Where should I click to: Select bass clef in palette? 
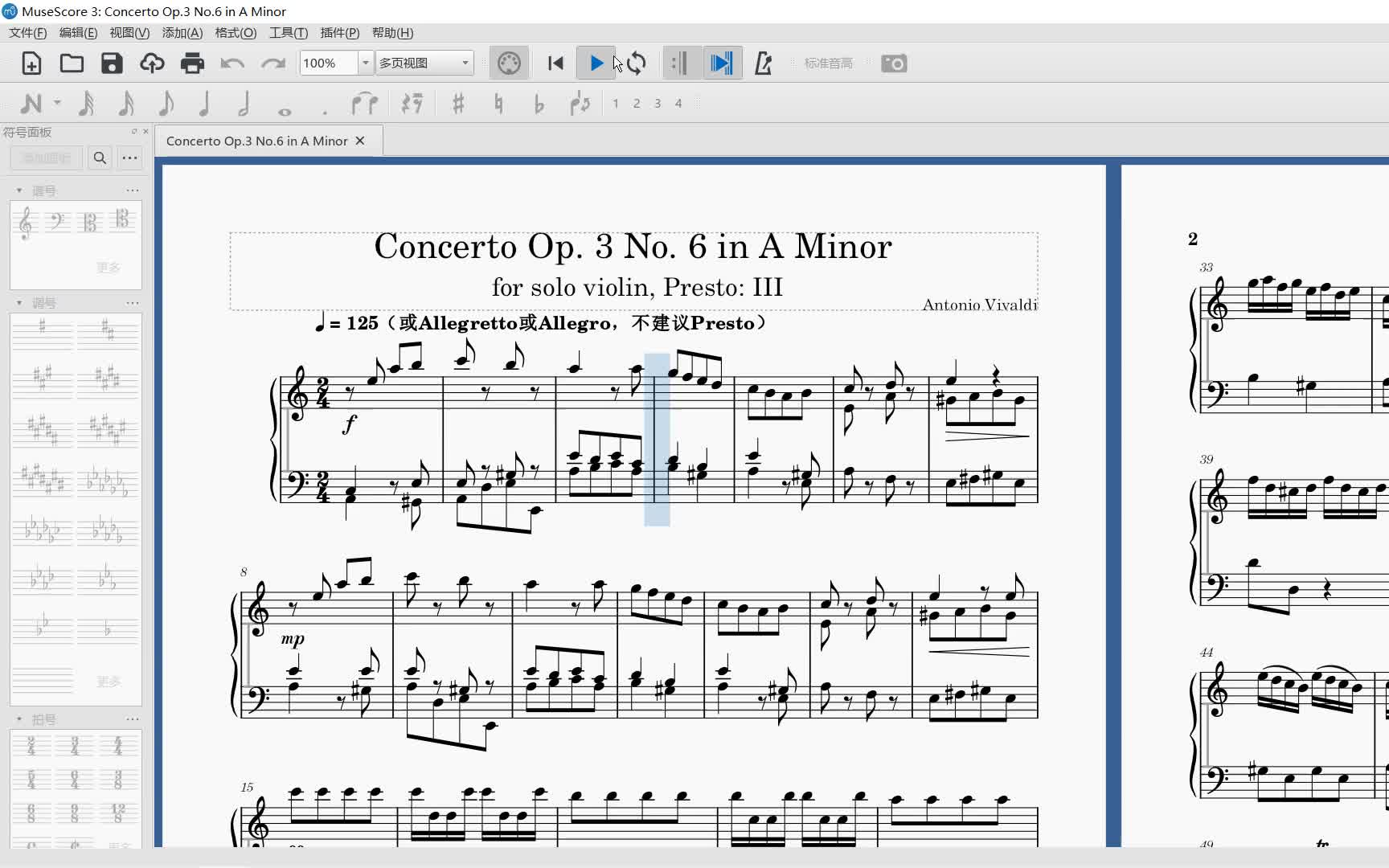point(57,222)
